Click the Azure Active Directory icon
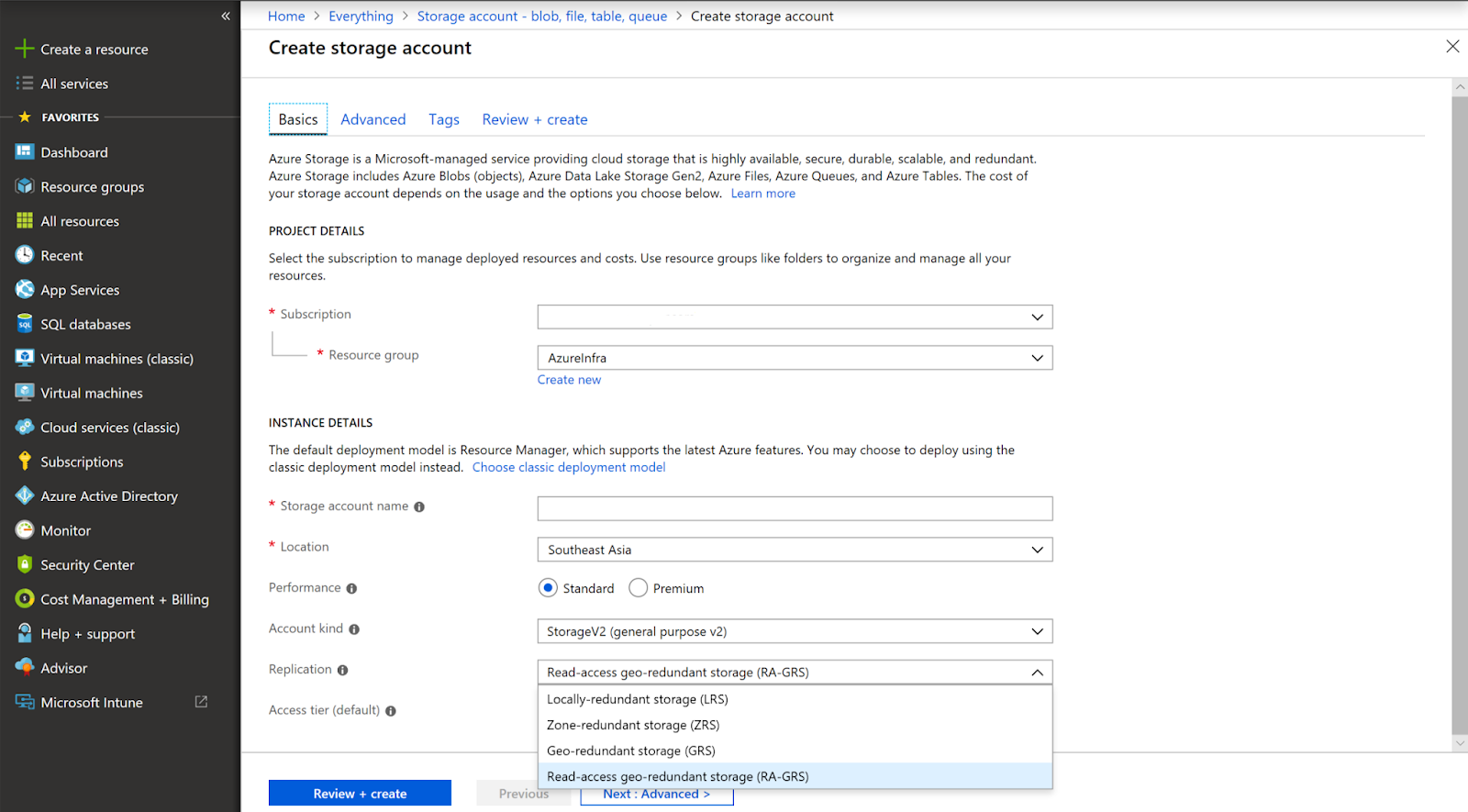This screenshot has width=1468, height=812. [25, 495]
